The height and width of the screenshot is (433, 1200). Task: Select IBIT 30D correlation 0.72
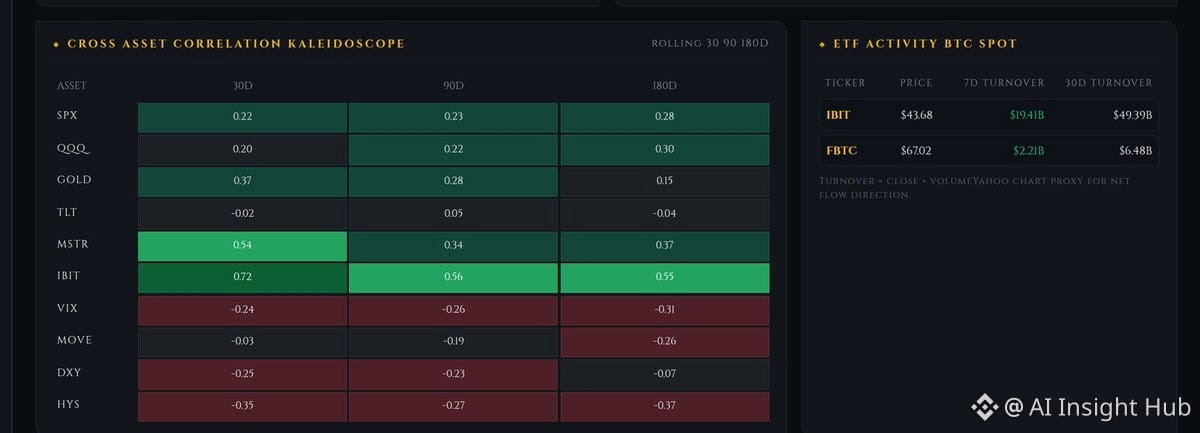(243, 278)
